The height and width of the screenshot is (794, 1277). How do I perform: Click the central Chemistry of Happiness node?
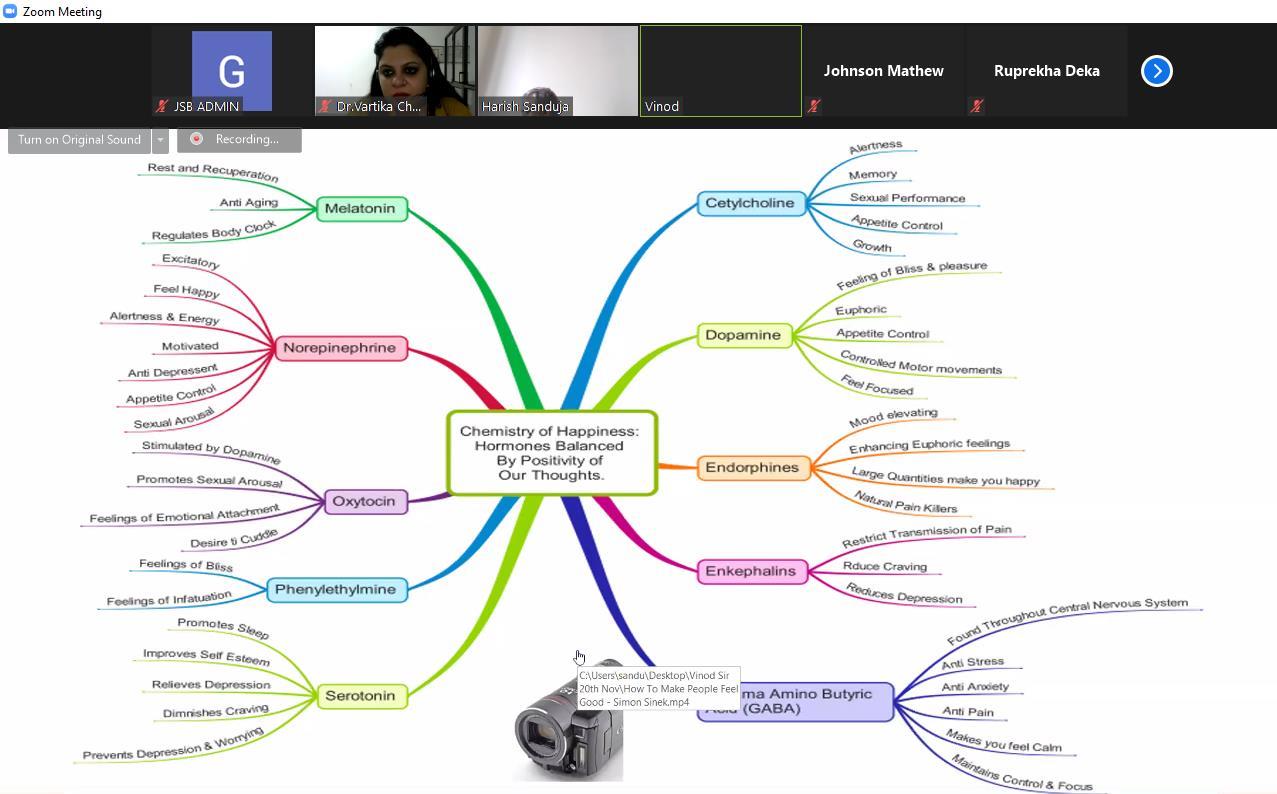(552, 453)
